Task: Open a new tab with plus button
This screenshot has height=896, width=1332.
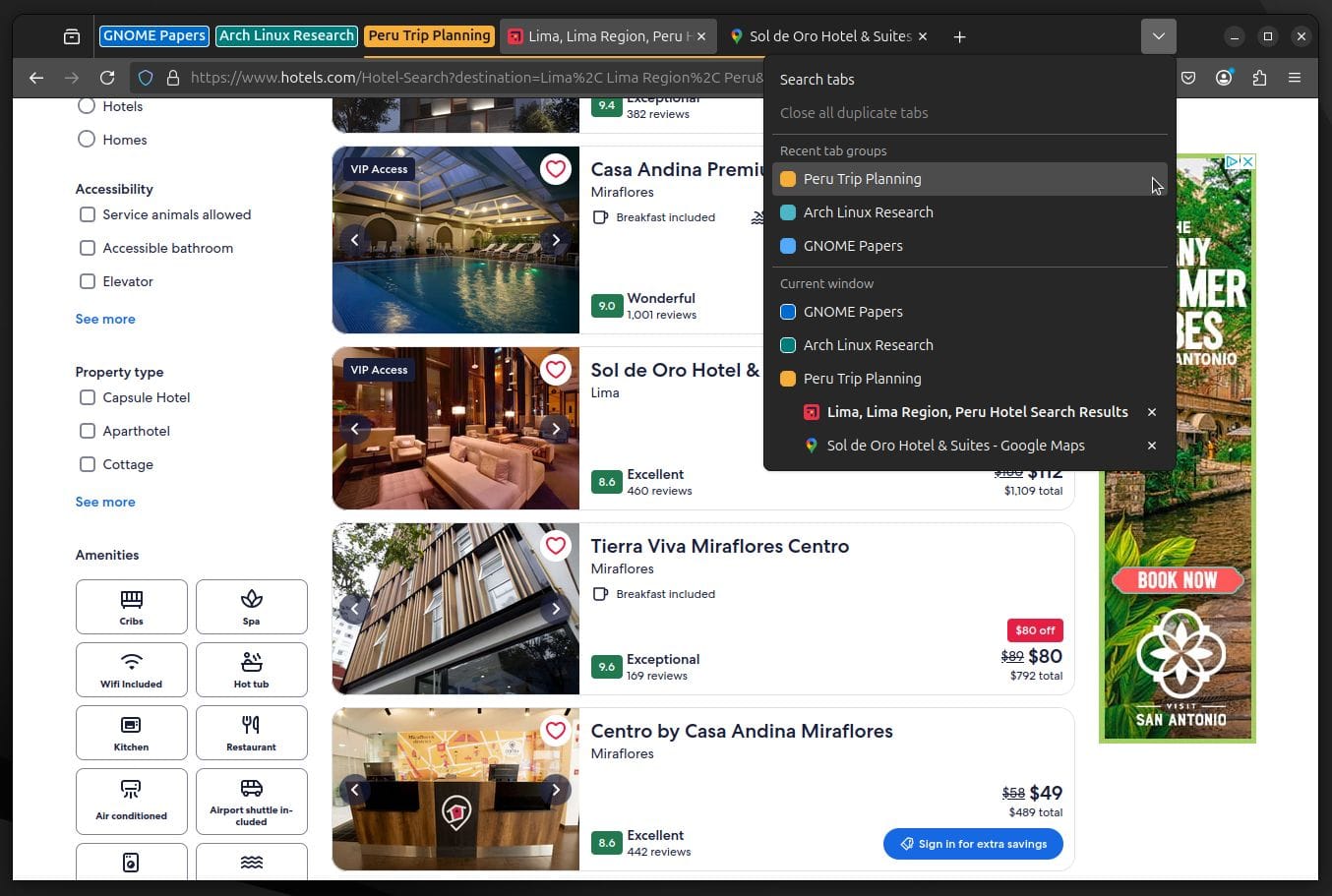Action: click(959, 36)
